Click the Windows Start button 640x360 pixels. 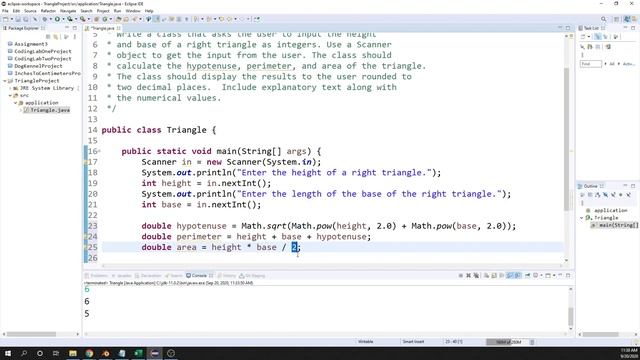[x=7, y=353]
